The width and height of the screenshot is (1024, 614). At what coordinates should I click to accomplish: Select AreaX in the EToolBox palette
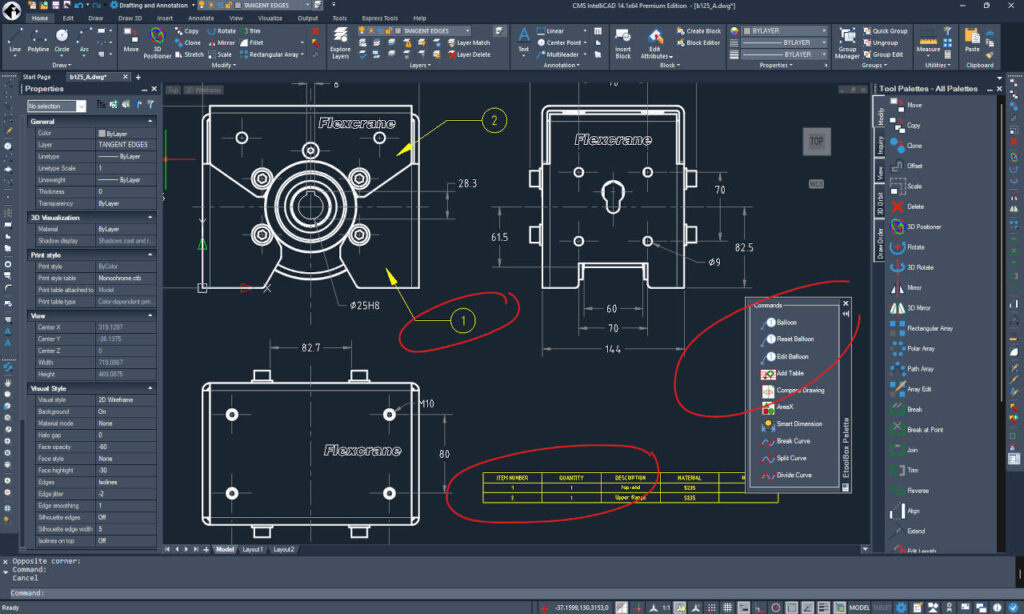point(777,407)
